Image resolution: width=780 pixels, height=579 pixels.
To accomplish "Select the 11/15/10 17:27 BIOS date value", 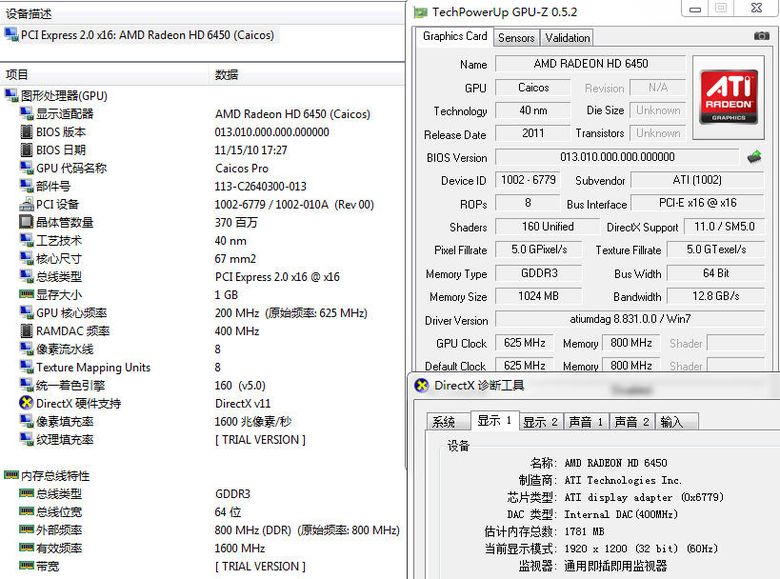I will click(x=251, y=150).
